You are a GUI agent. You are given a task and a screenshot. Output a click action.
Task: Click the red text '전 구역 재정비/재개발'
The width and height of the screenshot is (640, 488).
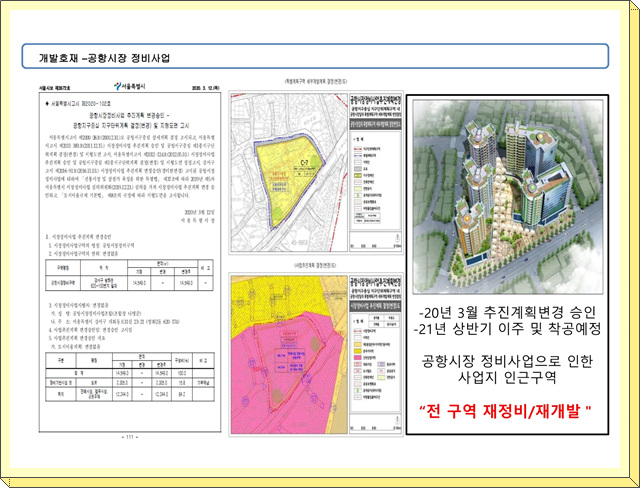coord(506,411)
